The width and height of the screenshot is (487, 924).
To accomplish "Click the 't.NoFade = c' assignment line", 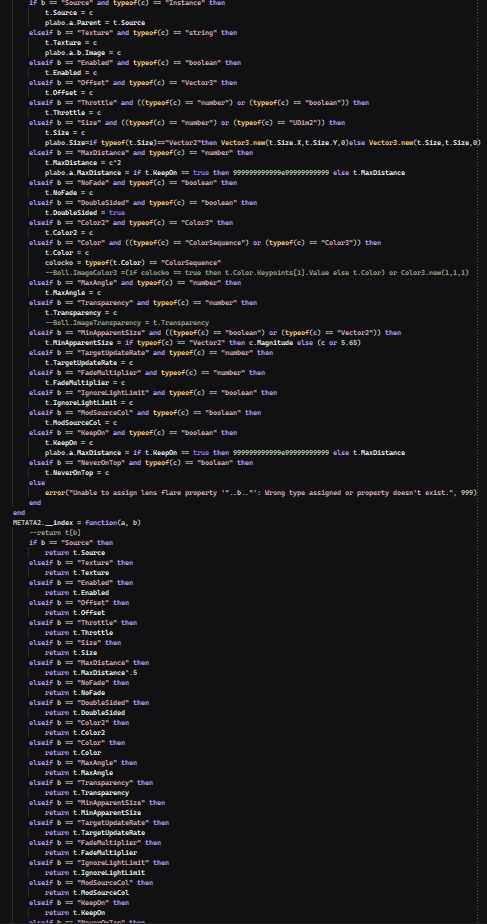I will (x=69, y=193).
